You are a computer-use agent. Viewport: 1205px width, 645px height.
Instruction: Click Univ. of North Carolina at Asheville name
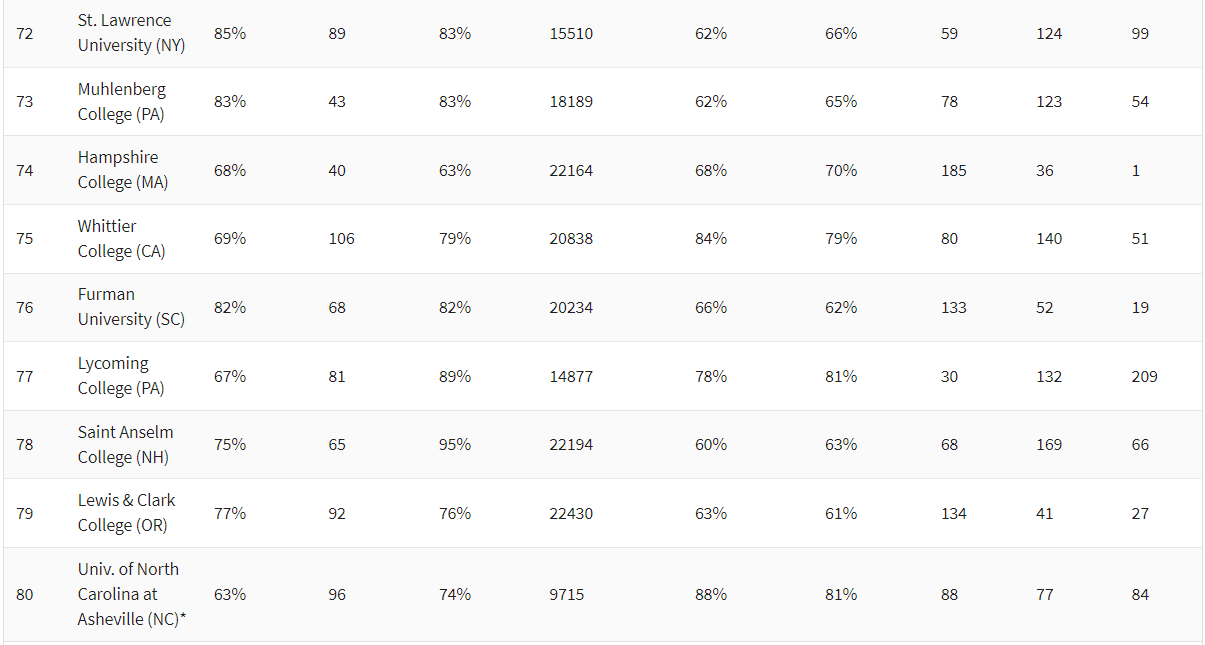point(132,594)
